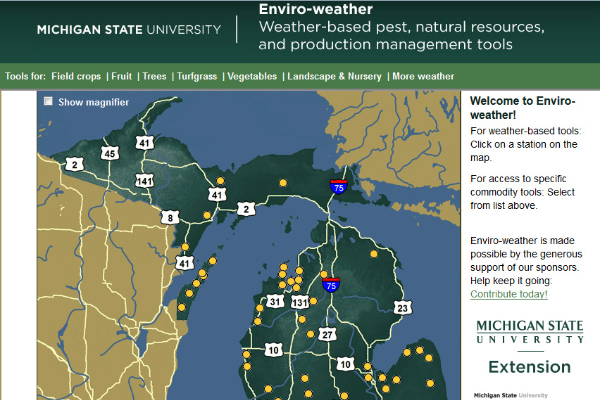Open the Trees tools menu
The height and width of the screenshot is (400, 600).
coord(153,76)
